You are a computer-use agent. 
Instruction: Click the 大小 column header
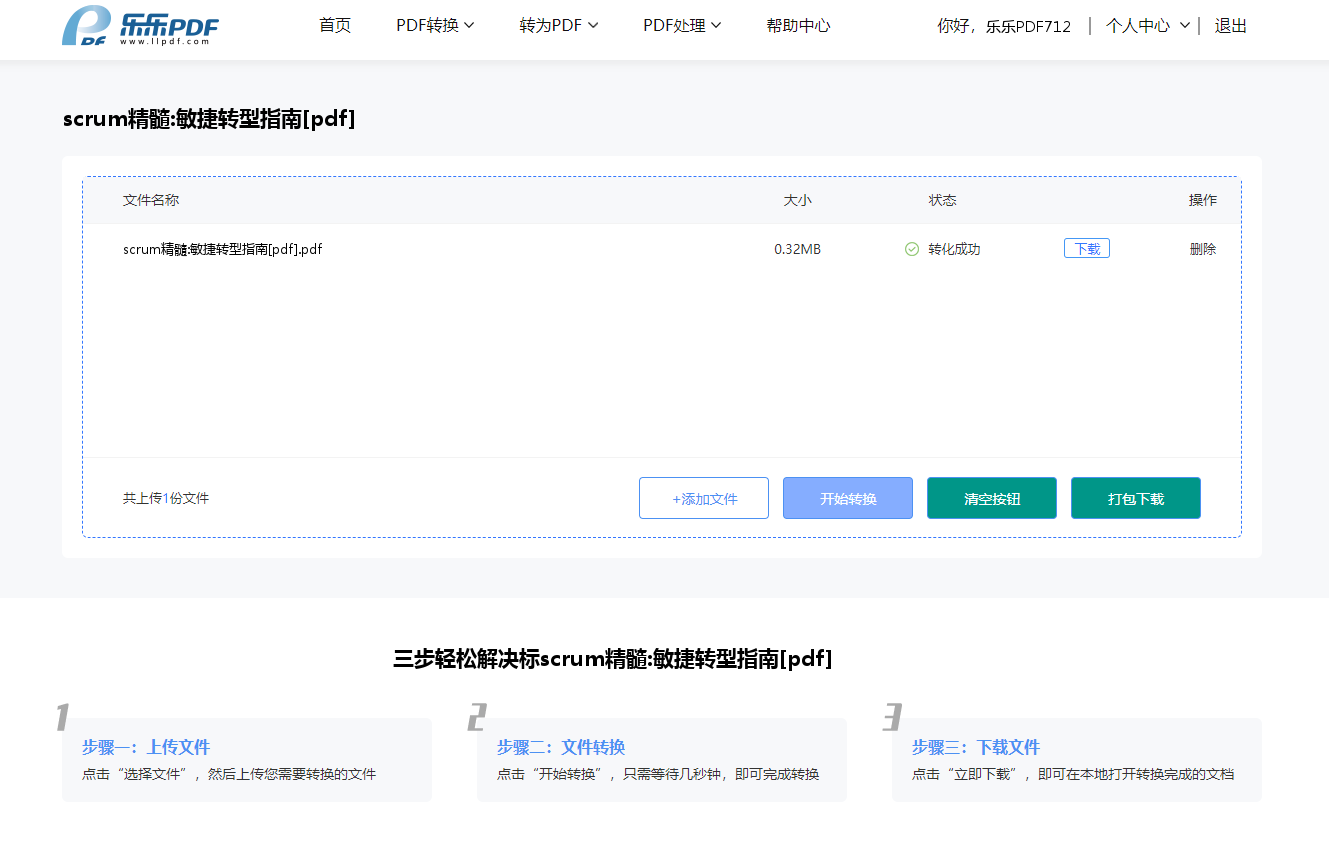pyautogui.click(x=797, y=200)
